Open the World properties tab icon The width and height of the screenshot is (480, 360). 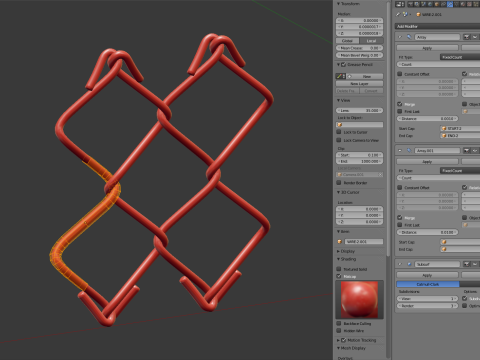430,4
